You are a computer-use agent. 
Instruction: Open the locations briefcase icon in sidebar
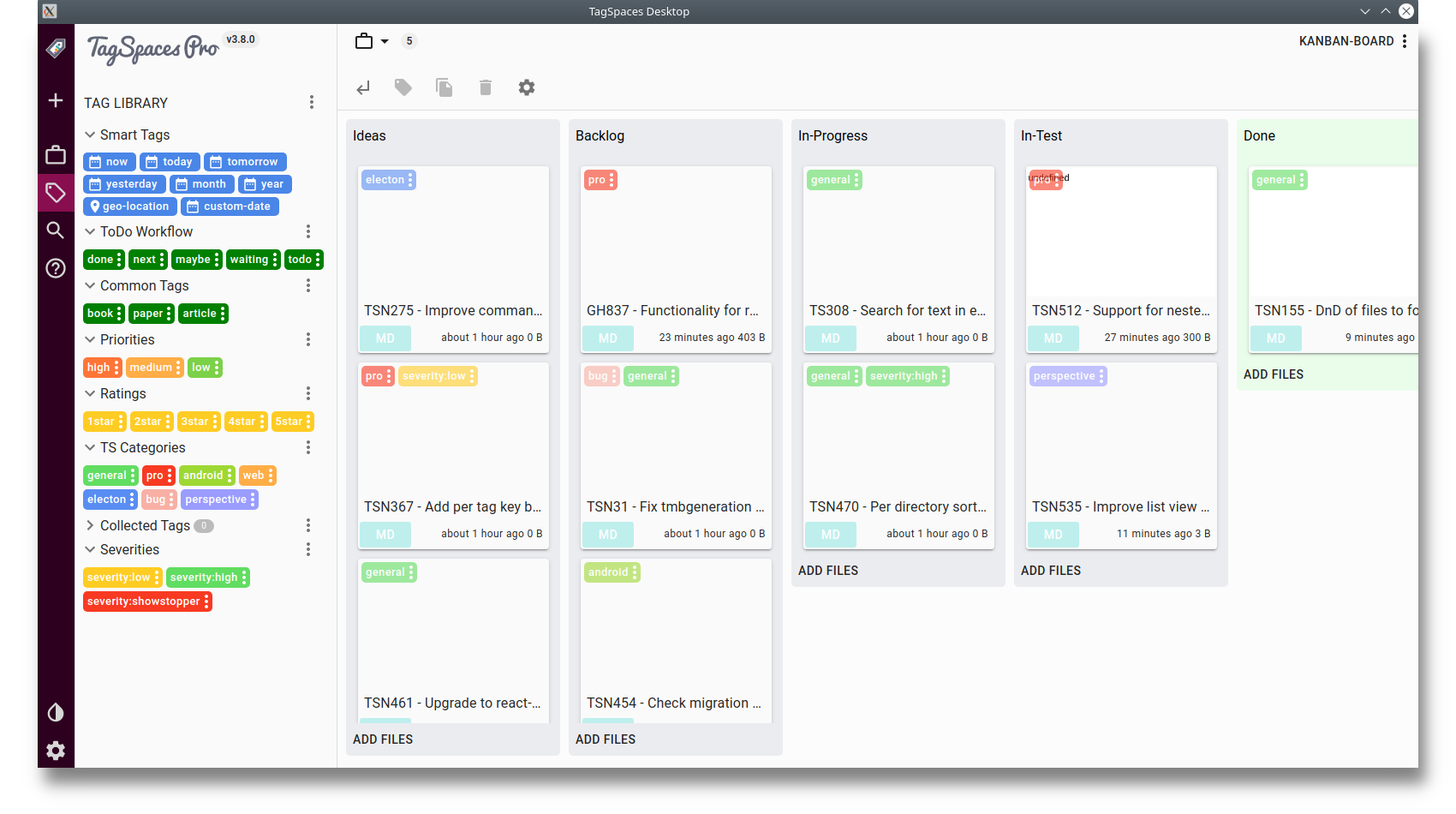[x=56, y=154]
